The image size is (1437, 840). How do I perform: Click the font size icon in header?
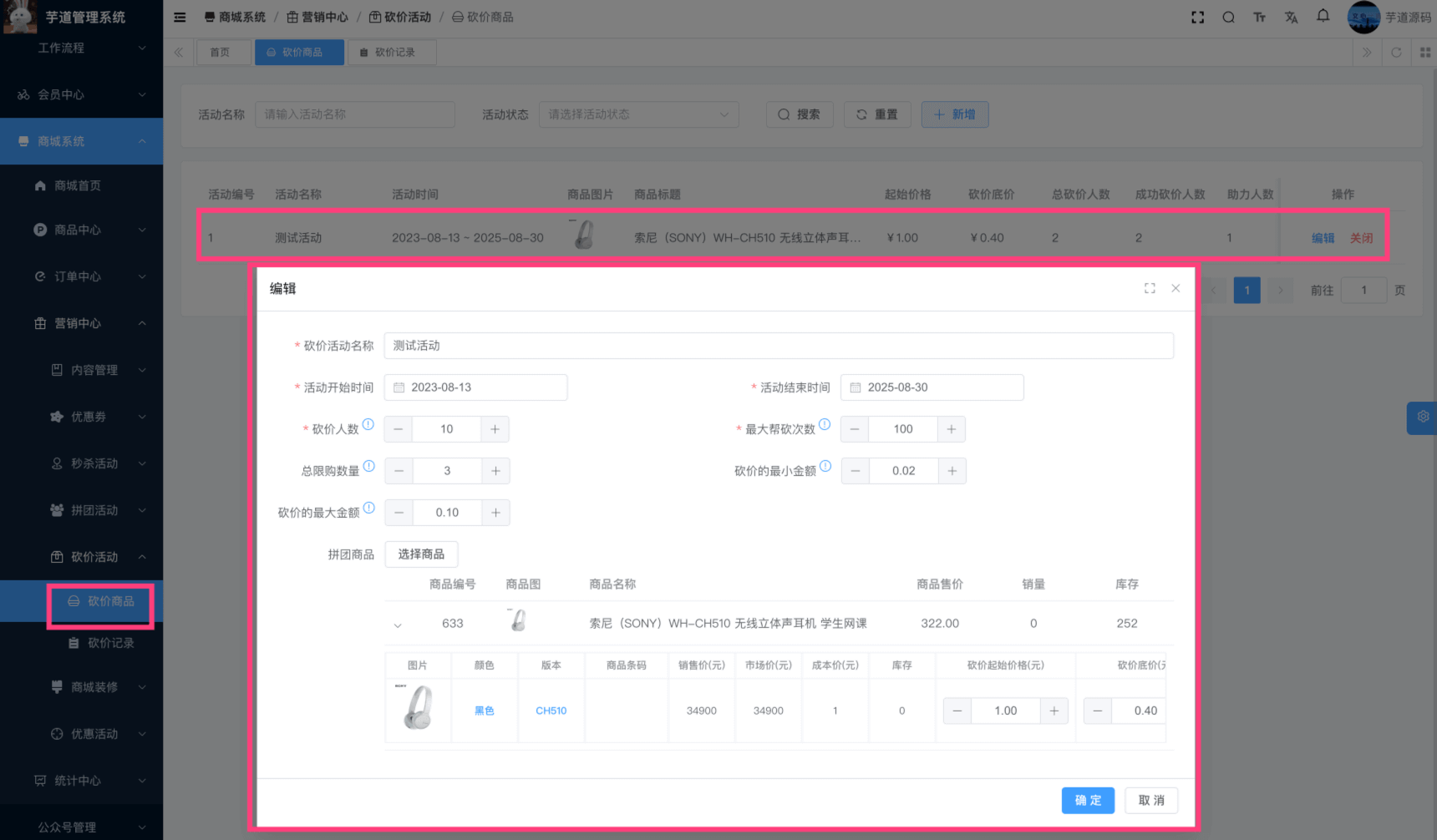1259,18
